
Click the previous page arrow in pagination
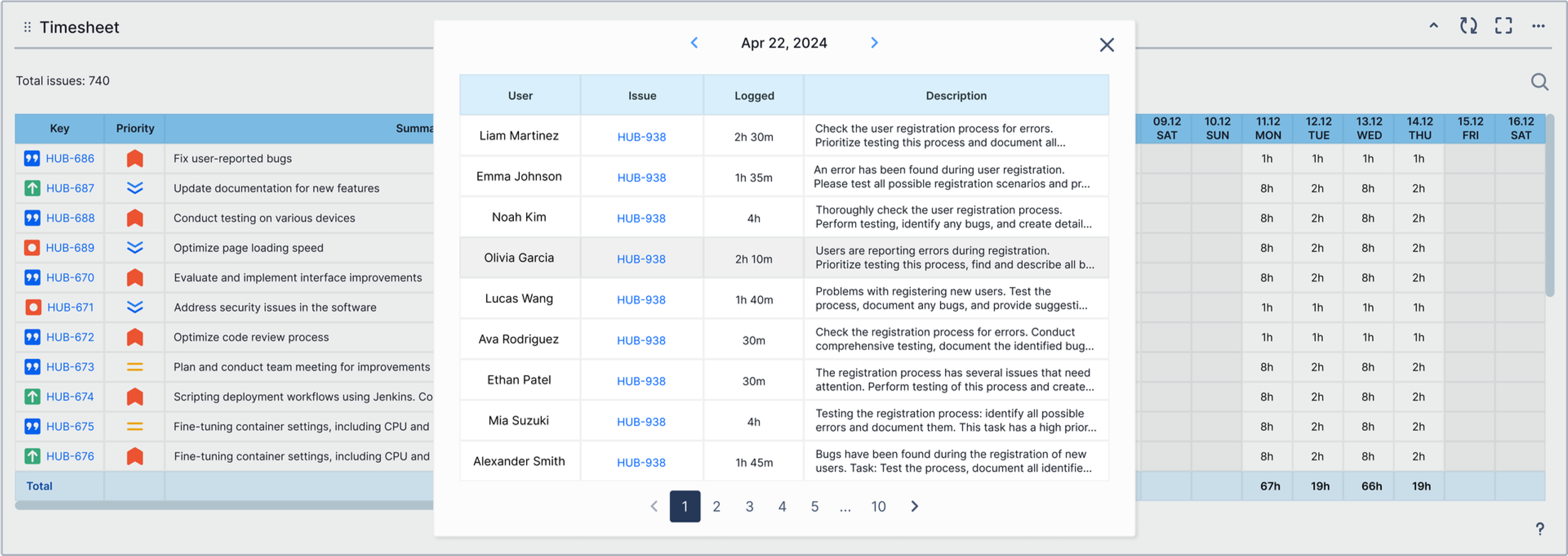pyautogui.click(x=654, y=506)
